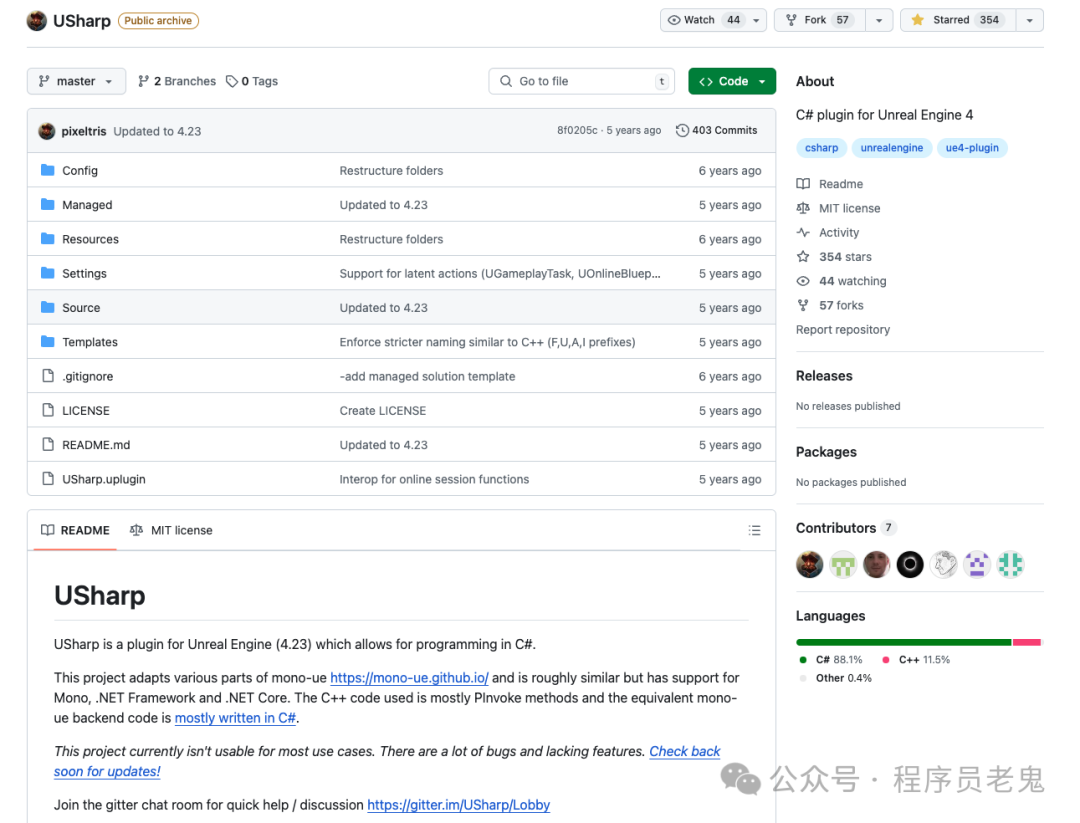Expand the Starred lists dropdown arrow

tap(1030, 21)
